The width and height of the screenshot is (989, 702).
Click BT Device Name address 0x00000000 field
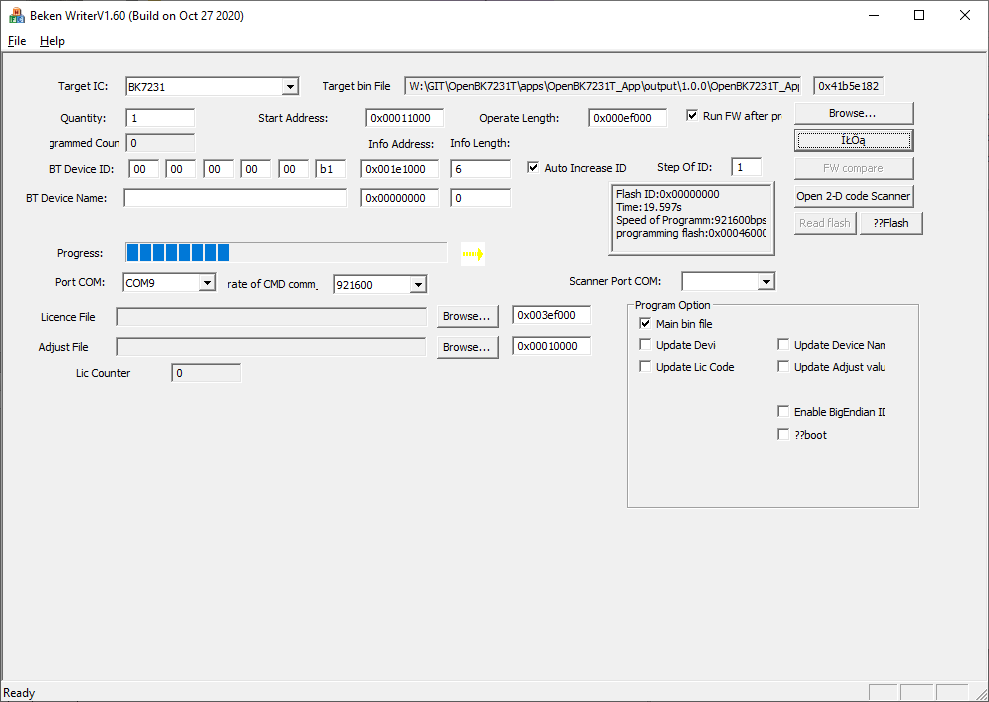pyautogui.click(x=400, y=198)
